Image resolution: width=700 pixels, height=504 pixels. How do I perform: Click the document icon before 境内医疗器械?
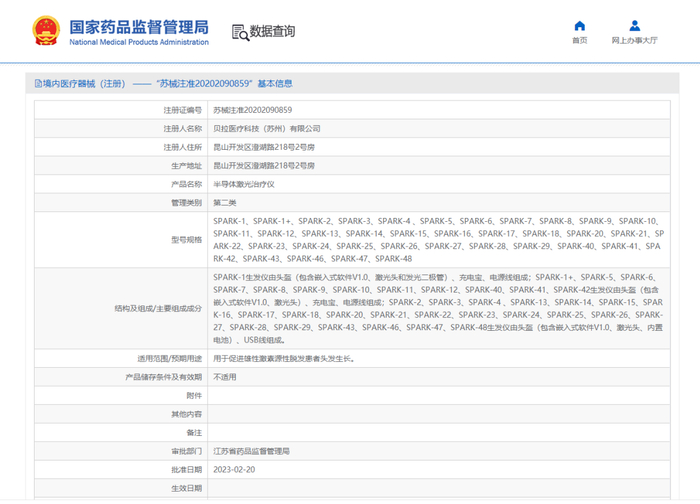click(x=37, y=84)
